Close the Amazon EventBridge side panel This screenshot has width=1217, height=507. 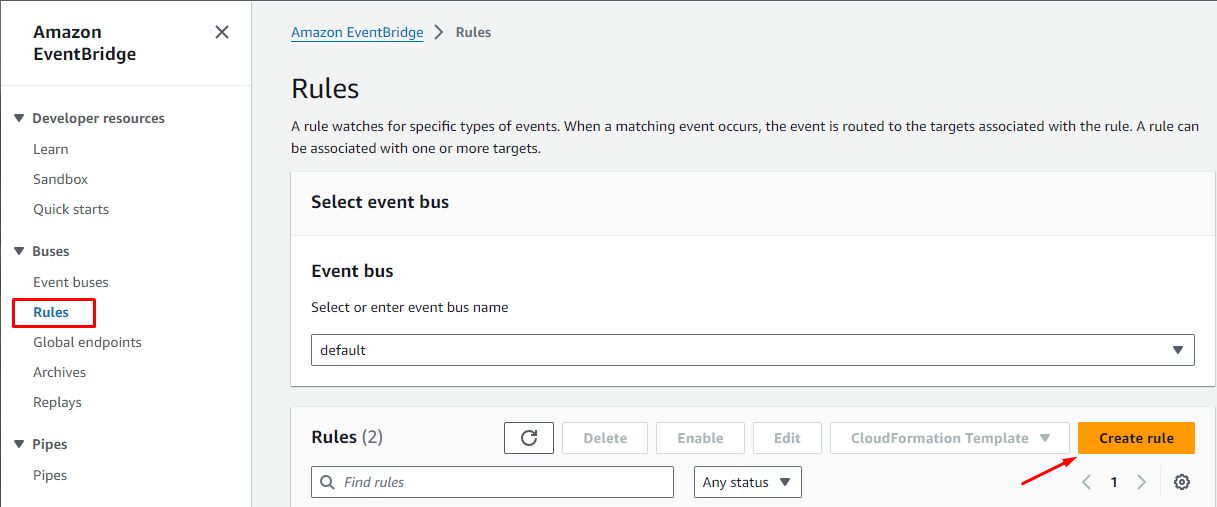click(x=222, y=32)
